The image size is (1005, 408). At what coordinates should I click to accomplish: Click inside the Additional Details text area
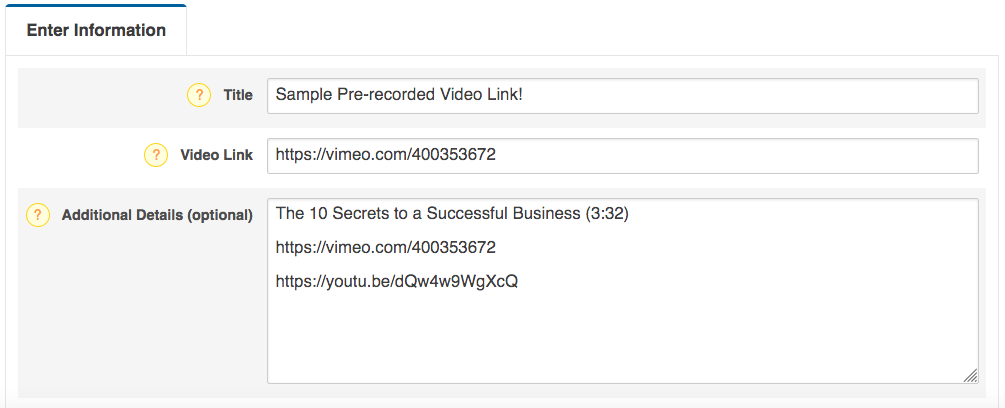pyautogui.click(x=623, y=291)
